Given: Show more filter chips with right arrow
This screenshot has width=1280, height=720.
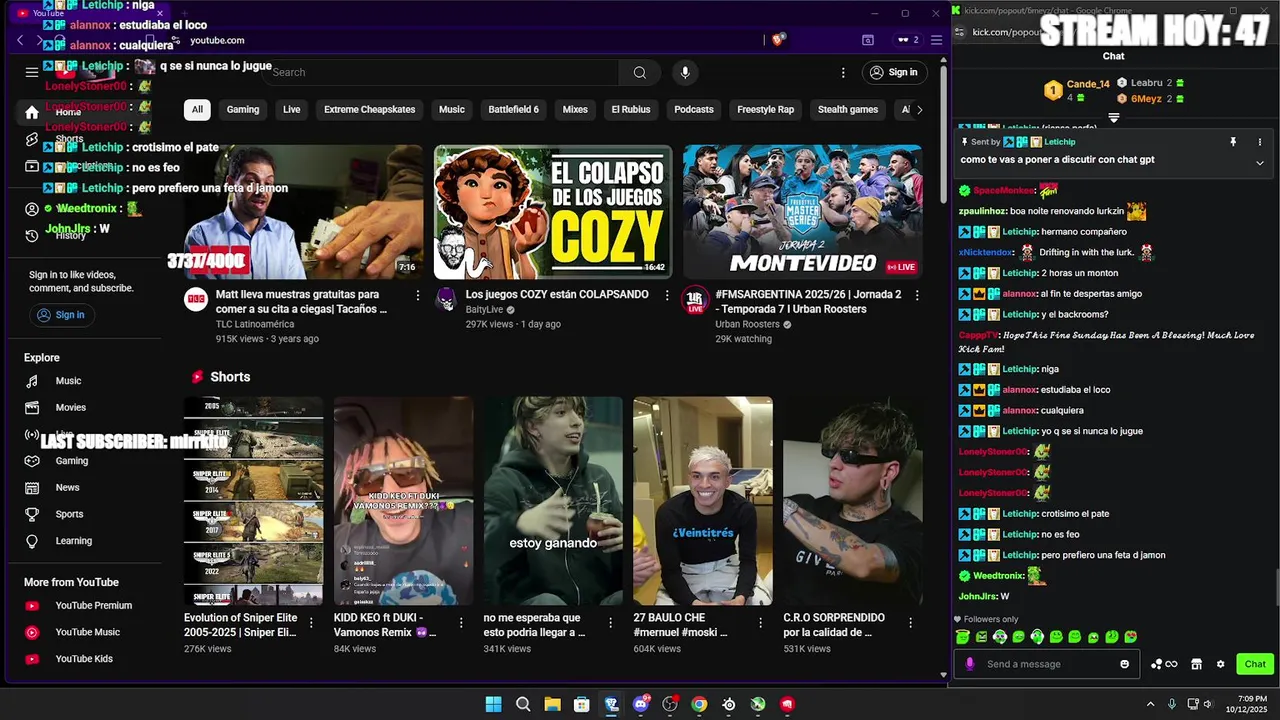Looking at the screenshot, I should 919,109.
